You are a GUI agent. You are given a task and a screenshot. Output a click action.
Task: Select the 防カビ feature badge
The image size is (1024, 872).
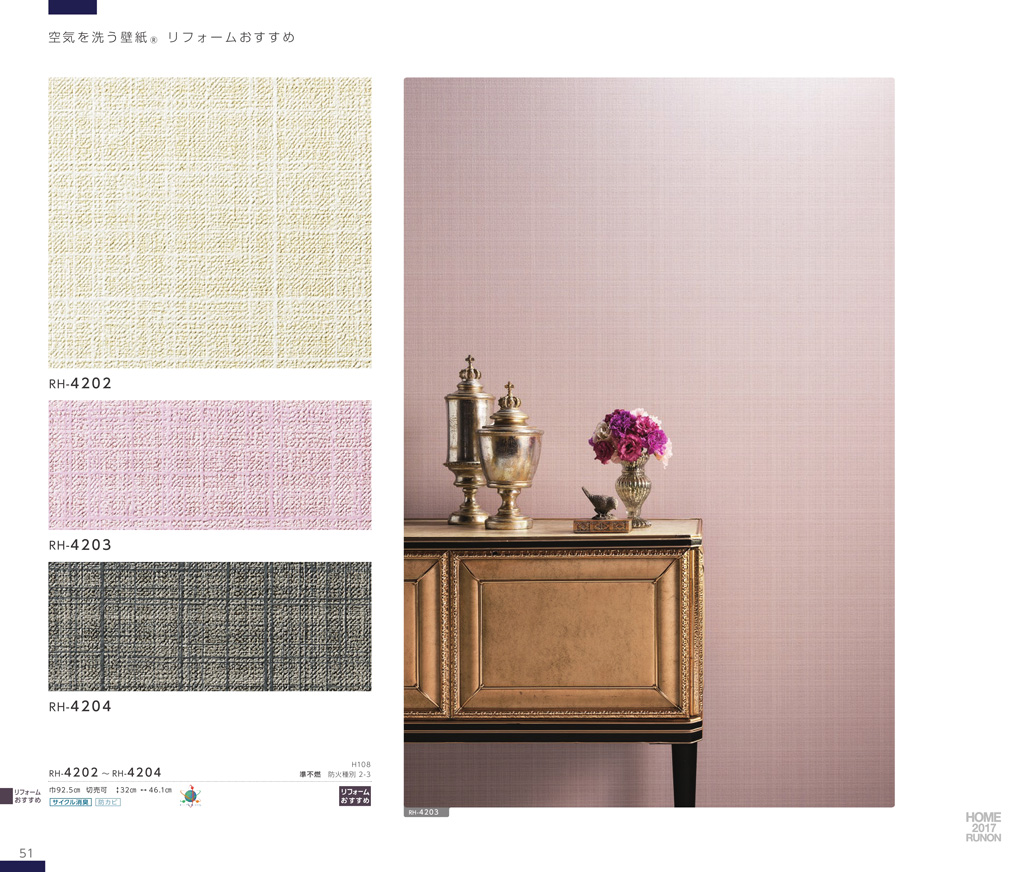click(x=108, y=802)
